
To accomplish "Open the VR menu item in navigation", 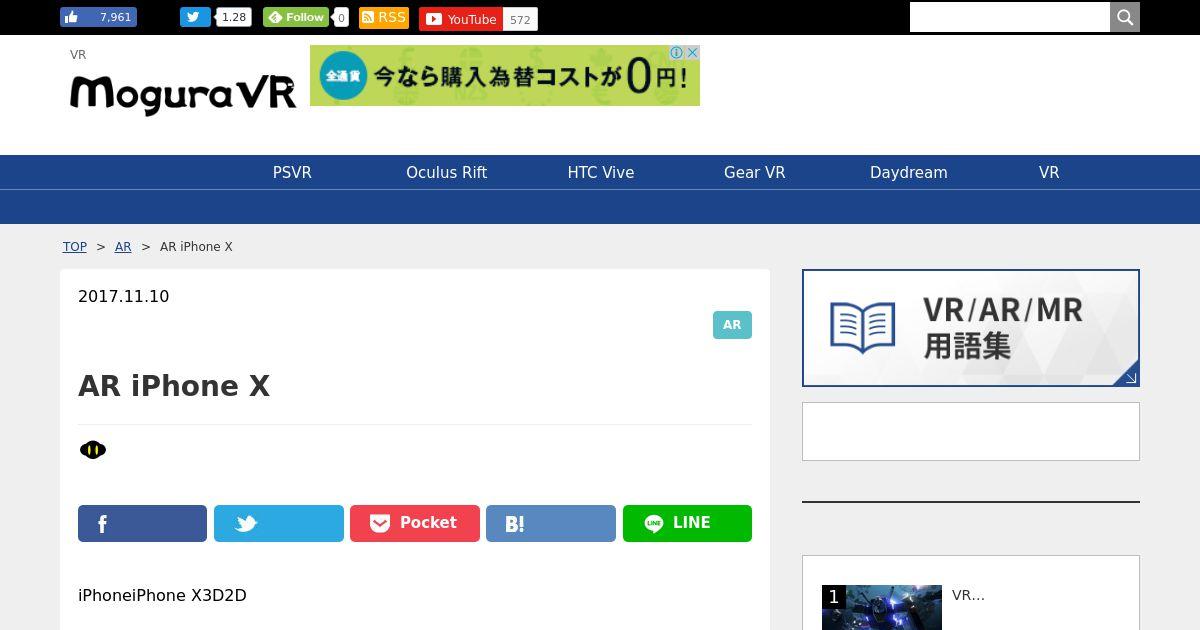I will click(1049, 172).
